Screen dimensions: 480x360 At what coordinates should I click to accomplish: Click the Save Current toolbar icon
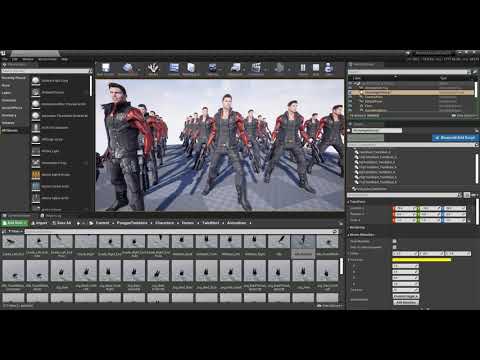pyautogui.click(x=106, y=68)
